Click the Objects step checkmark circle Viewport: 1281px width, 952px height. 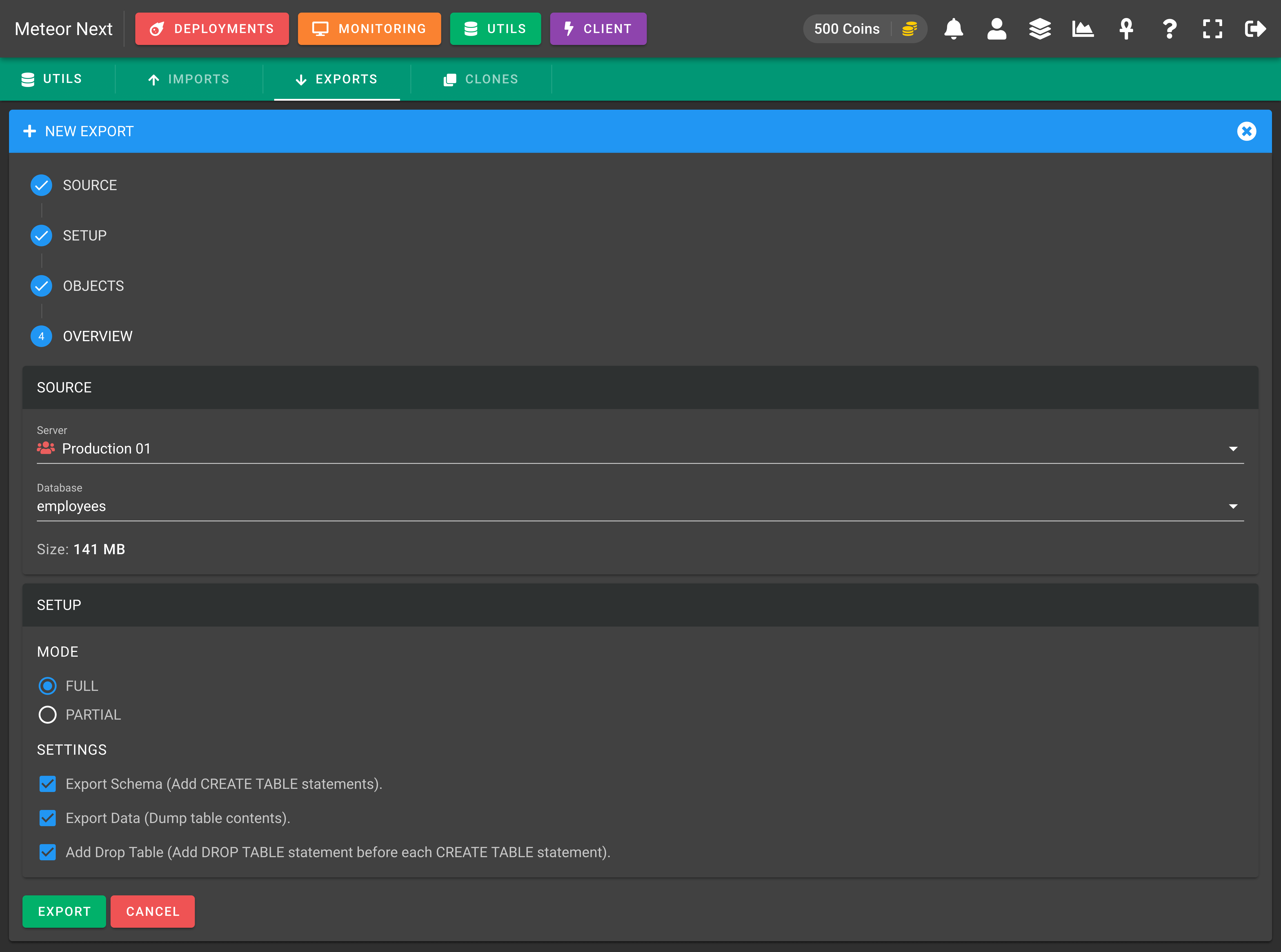pos(42,286)
